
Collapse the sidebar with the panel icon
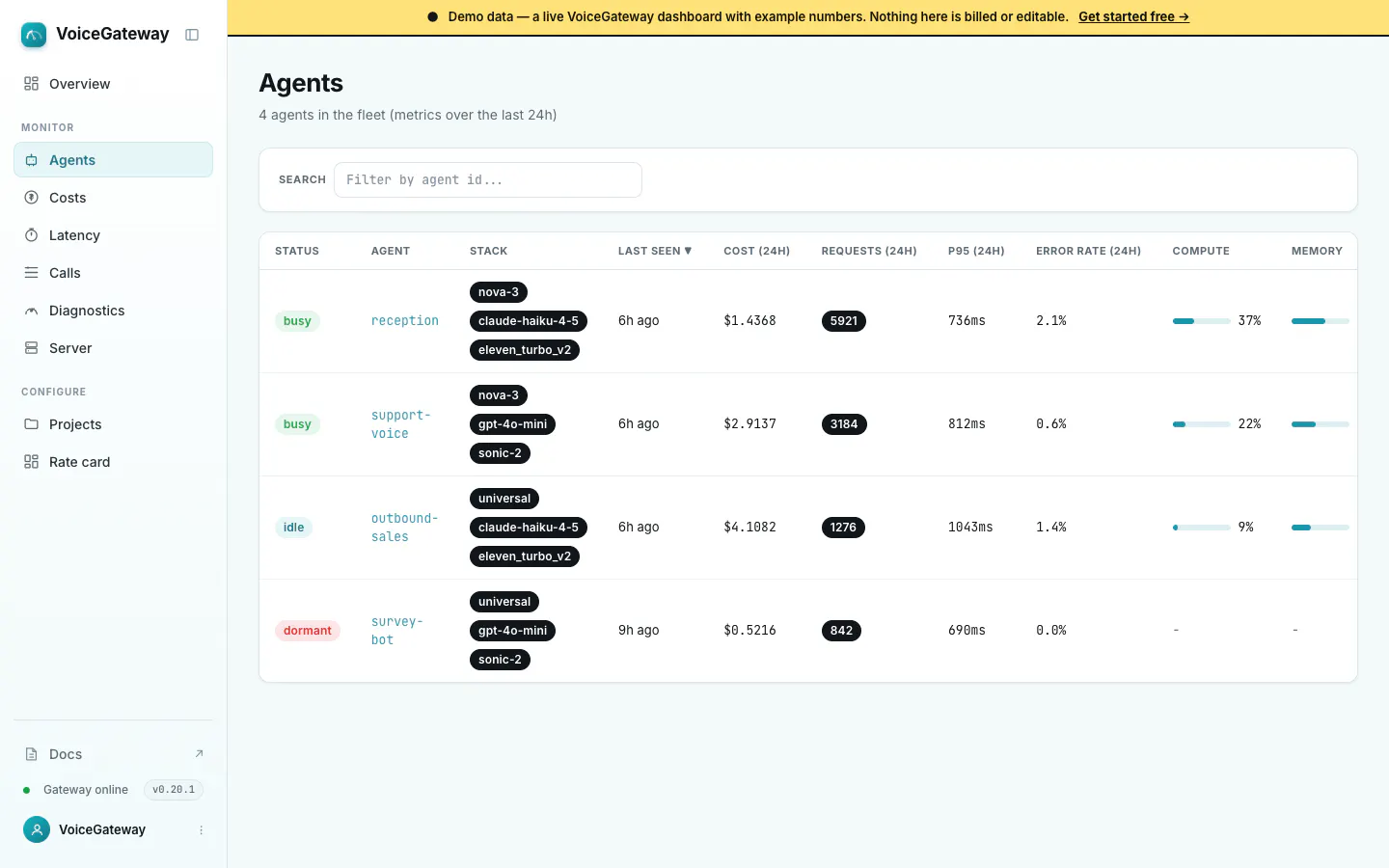(x=192, y=35)
